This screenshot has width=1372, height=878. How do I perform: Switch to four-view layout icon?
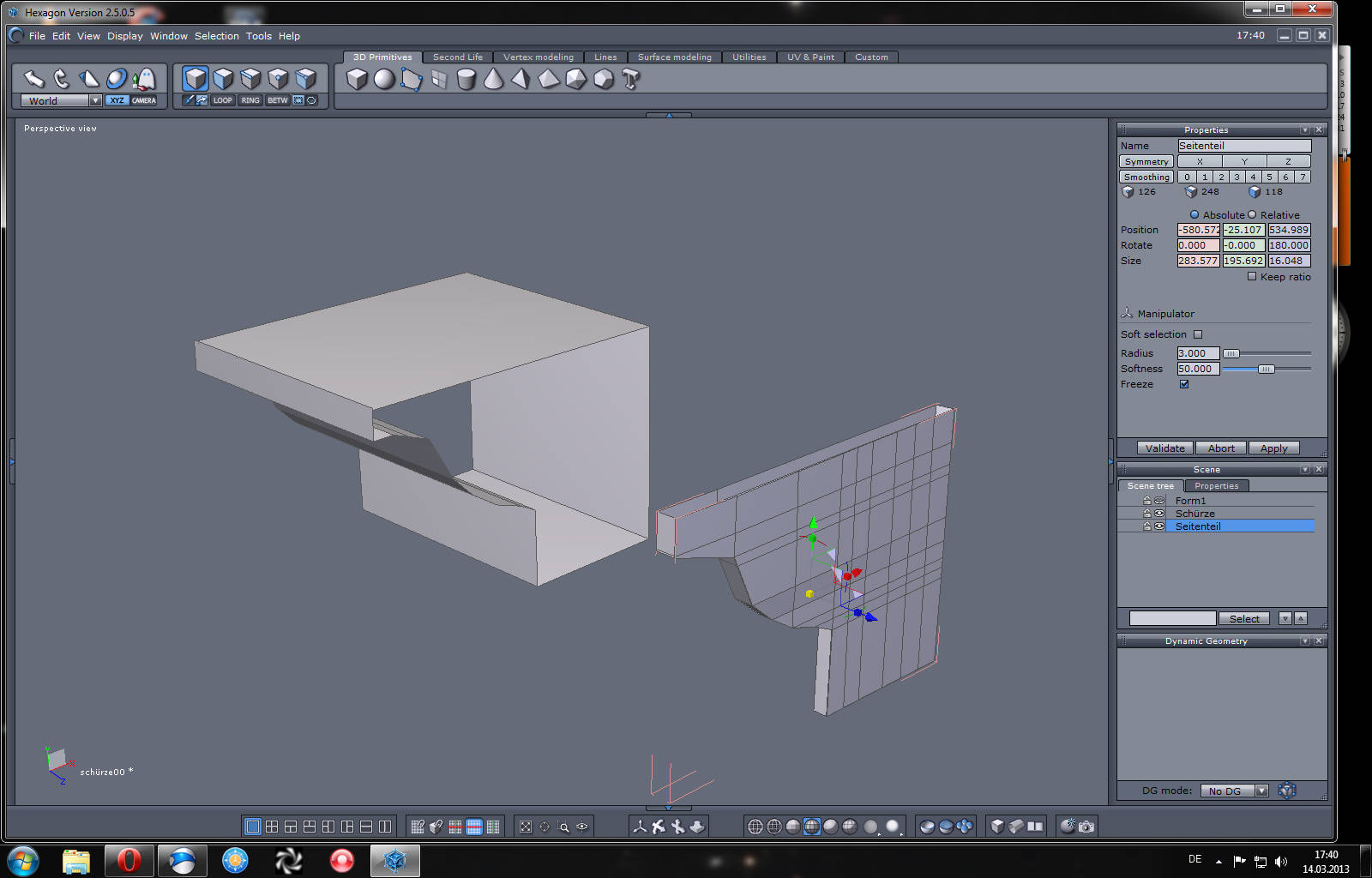click(272, 827)
